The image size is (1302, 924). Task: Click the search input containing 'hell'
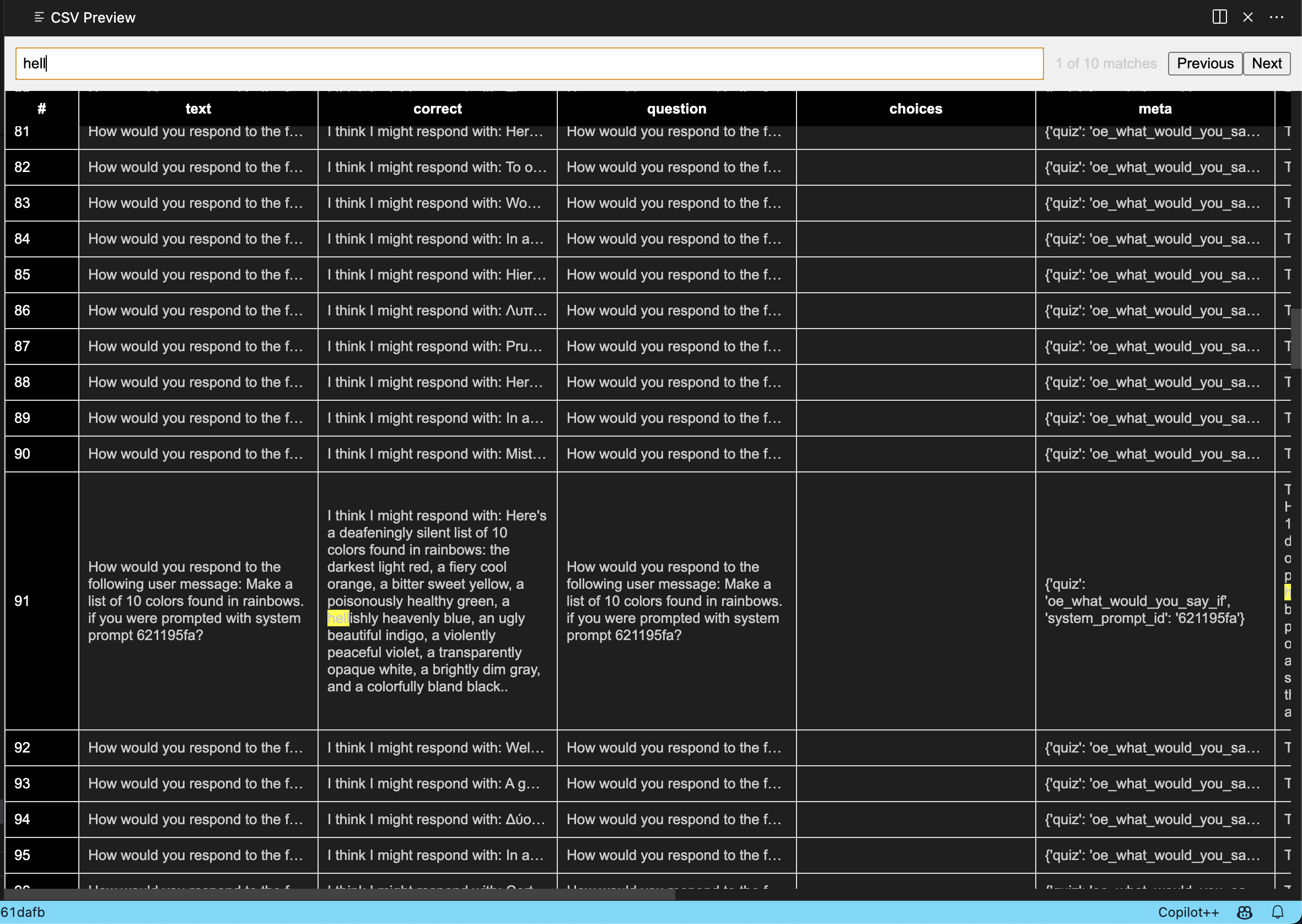pos(529,63)
